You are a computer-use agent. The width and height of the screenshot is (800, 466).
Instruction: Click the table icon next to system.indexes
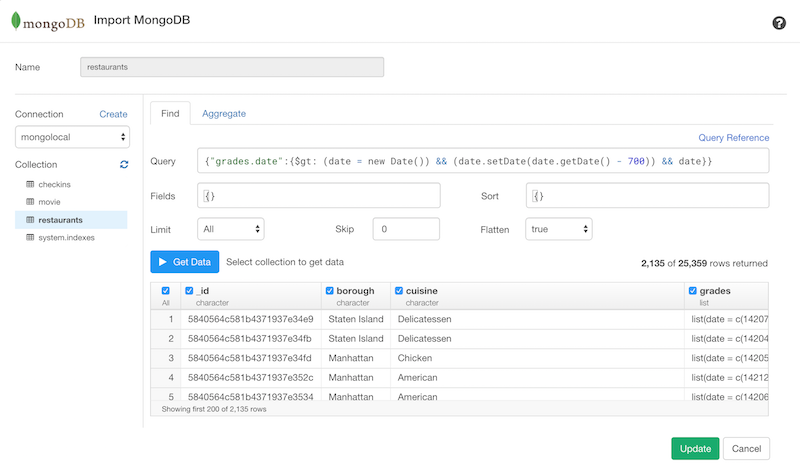pos(30,237)
